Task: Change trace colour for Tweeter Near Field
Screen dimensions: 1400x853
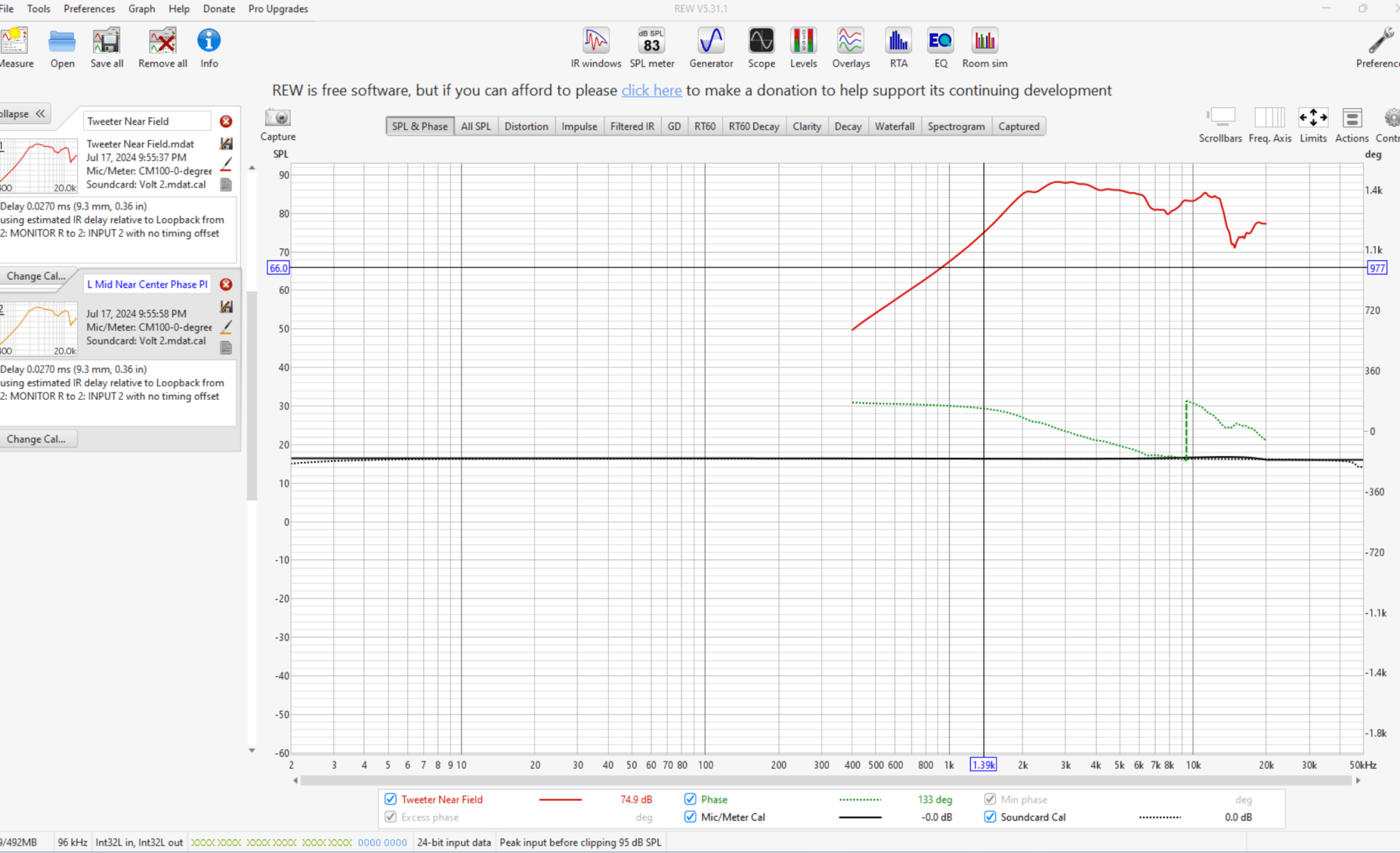Action: 226,165
